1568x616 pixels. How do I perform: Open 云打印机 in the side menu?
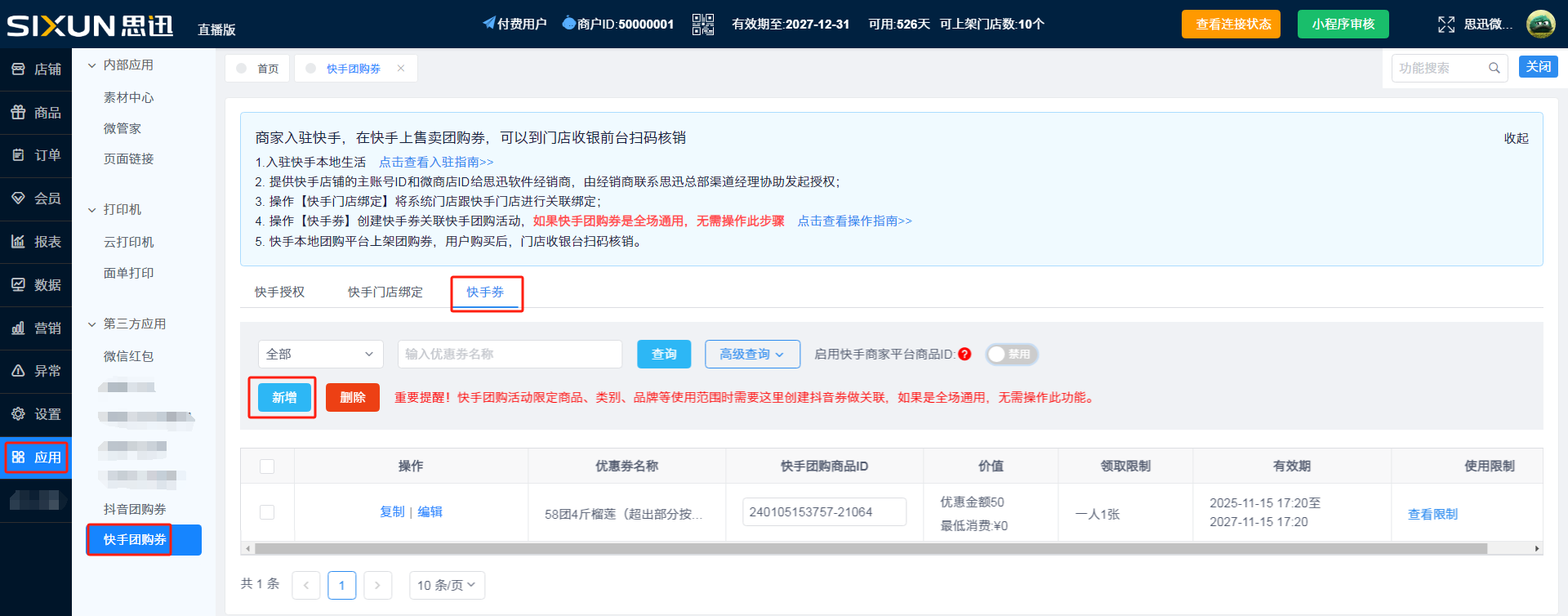129,243
